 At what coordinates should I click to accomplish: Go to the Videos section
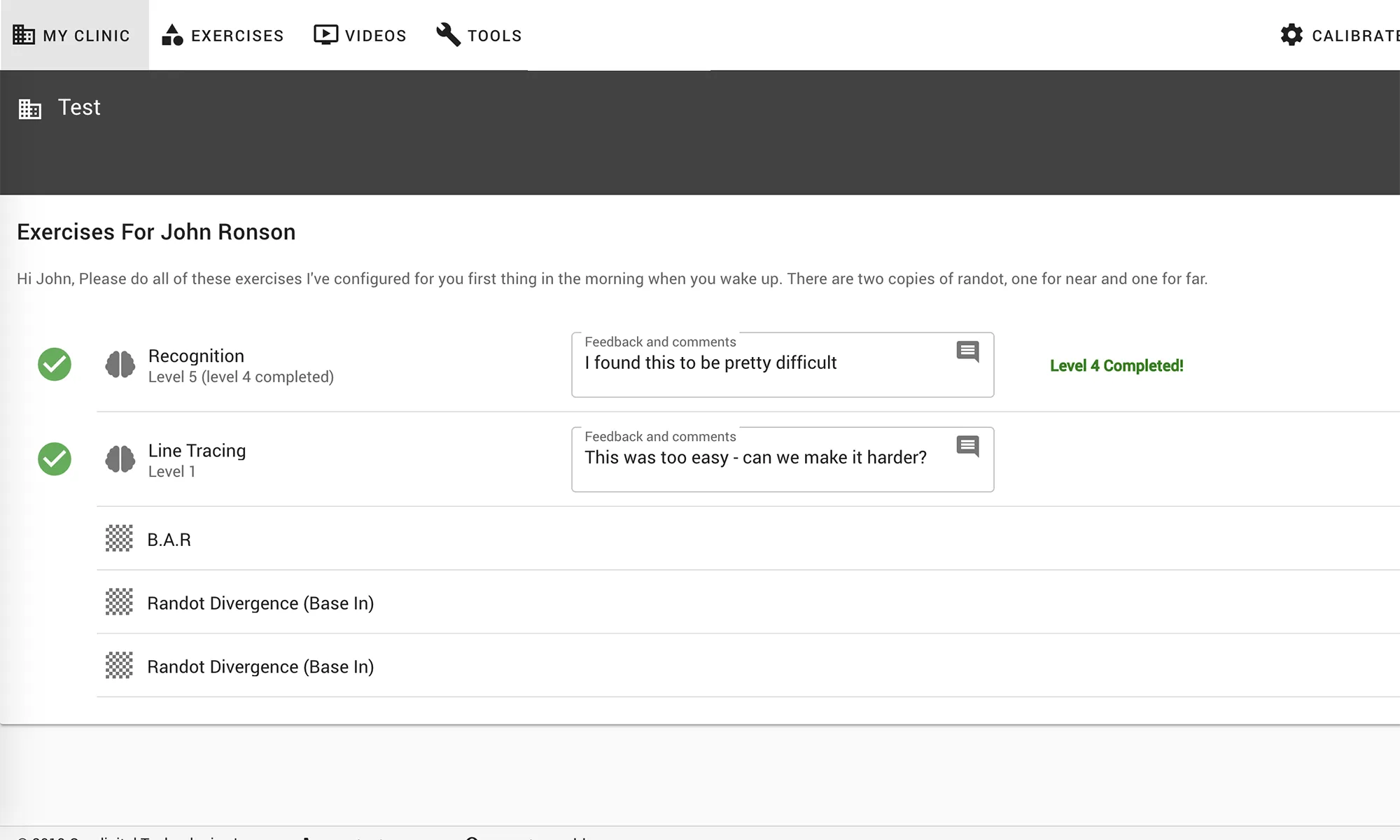click(360, 35)
